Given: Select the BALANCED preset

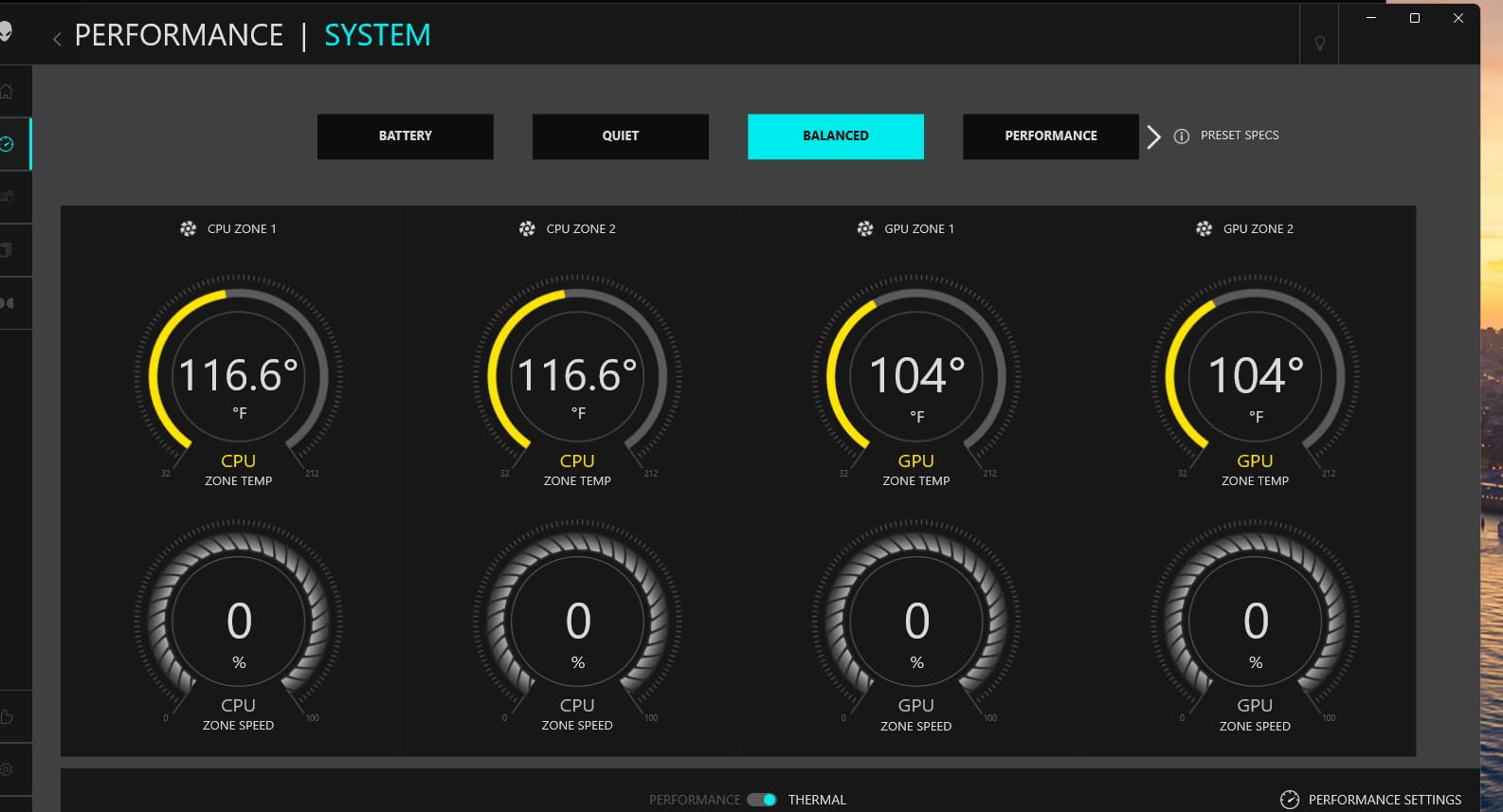Looking at the screenshot, I should coord(836,136).
